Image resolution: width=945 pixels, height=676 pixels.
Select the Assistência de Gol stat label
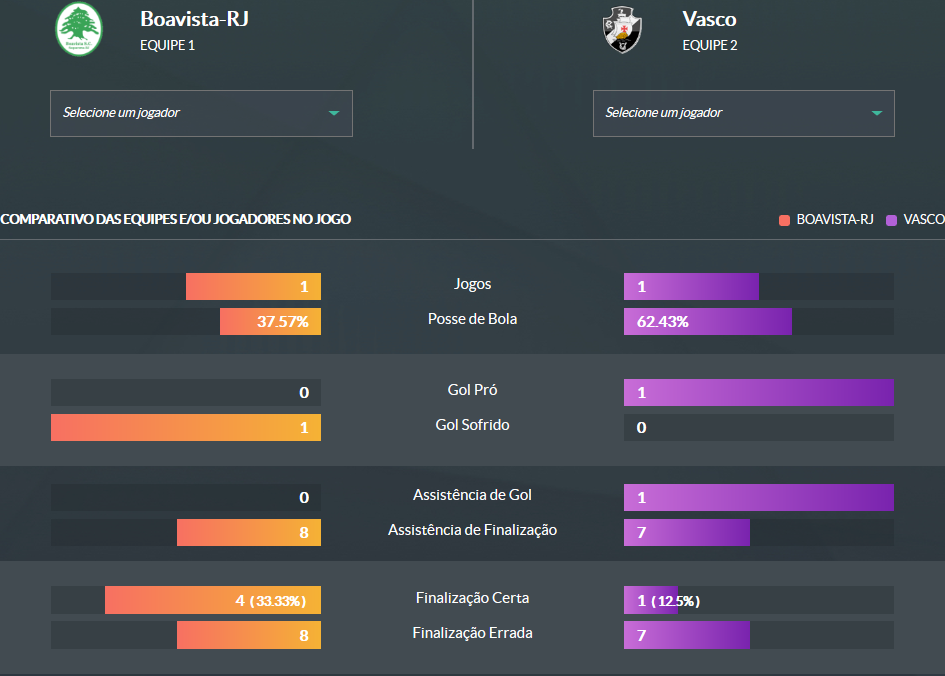(472, 495)
